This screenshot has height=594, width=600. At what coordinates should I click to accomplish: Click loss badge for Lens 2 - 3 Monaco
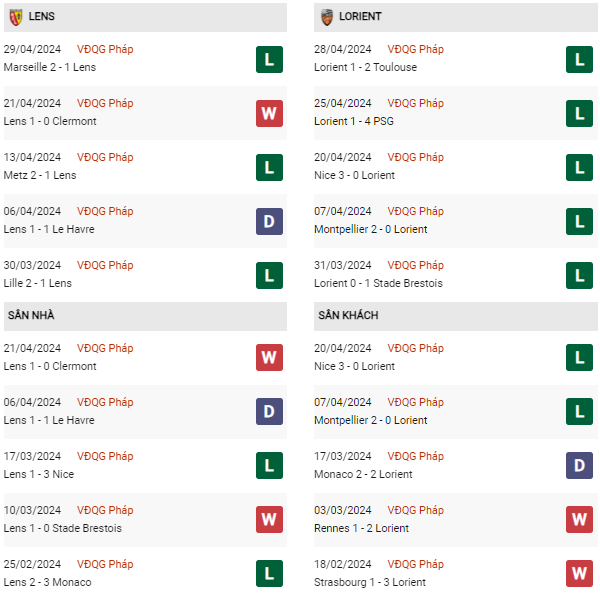[x=269, y=574]
